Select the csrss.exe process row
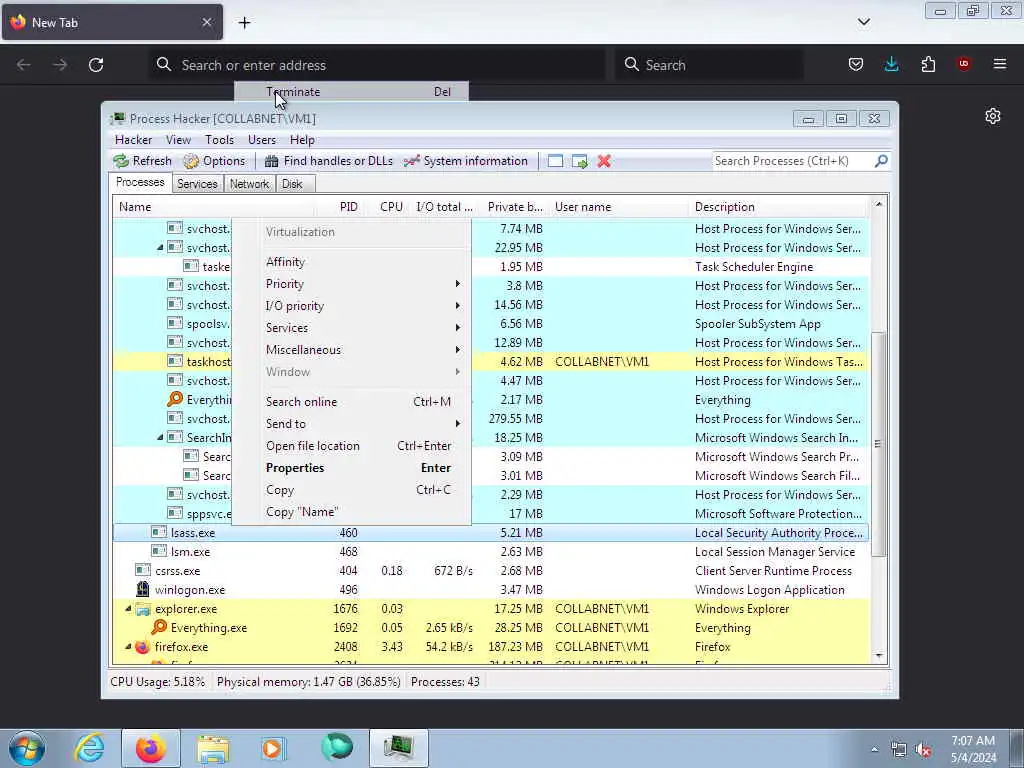 (490, 571)
